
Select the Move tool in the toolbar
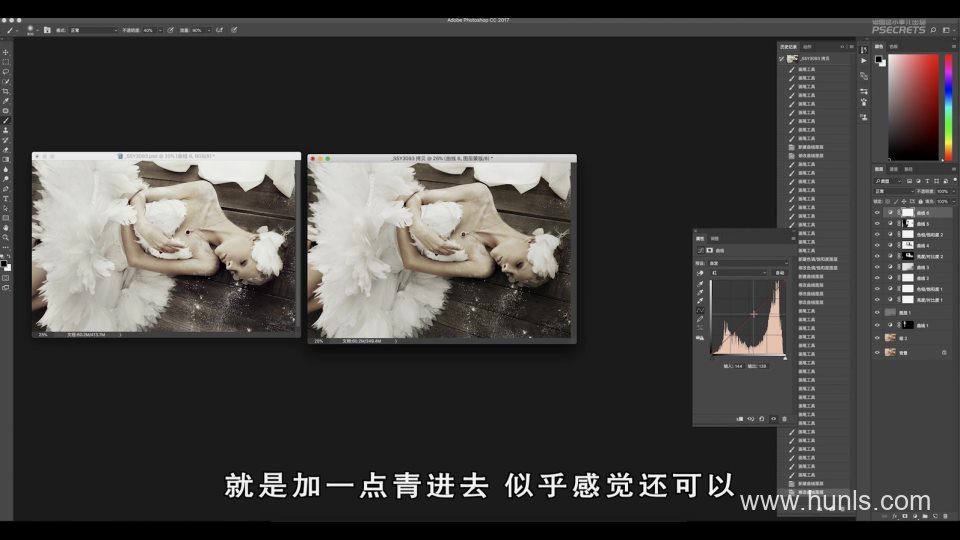pos(6,52)
